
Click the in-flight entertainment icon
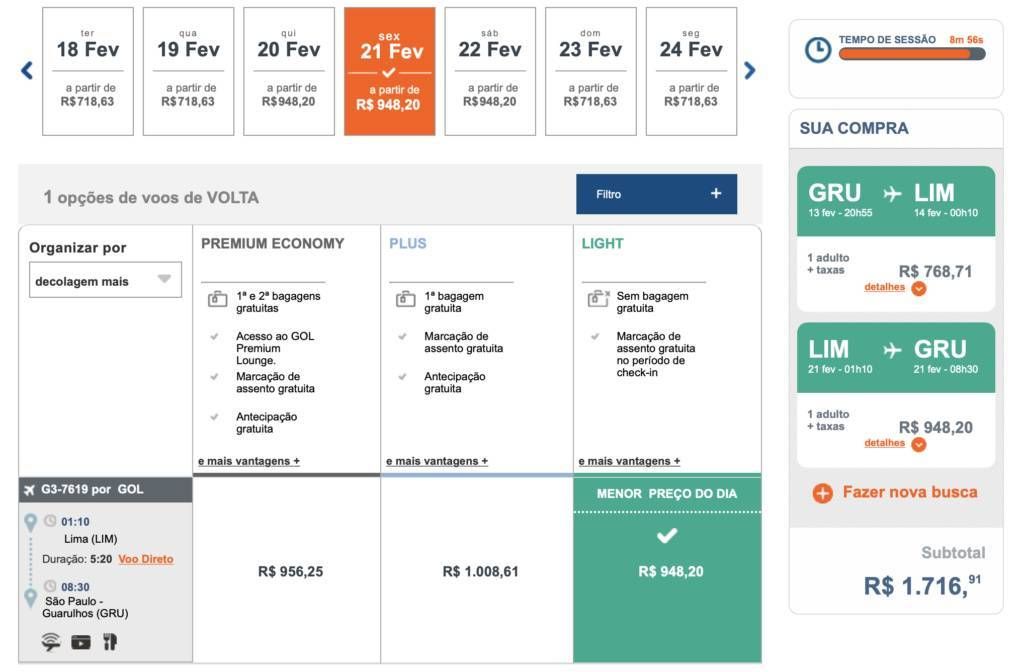[81, 642]
